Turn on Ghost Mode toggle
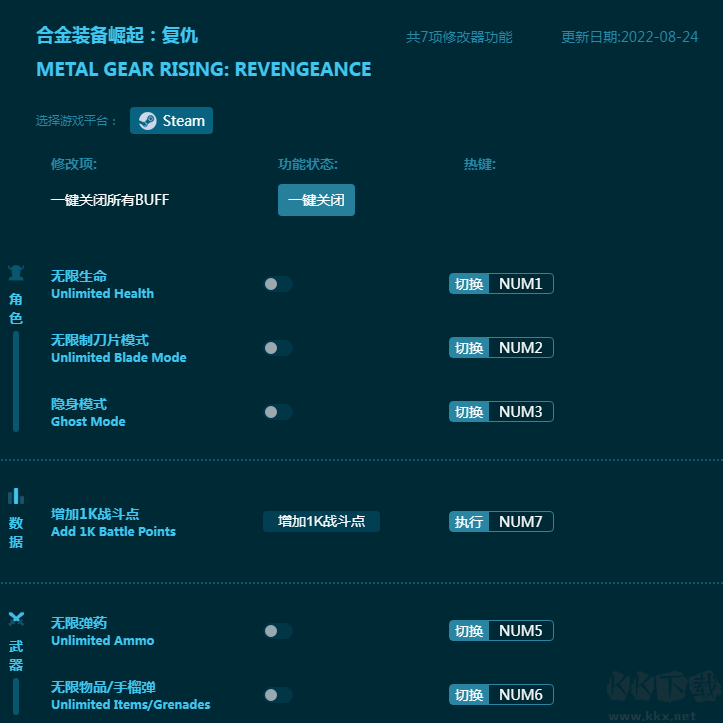This screenshot has height=723, width=723. pos(277,412)
